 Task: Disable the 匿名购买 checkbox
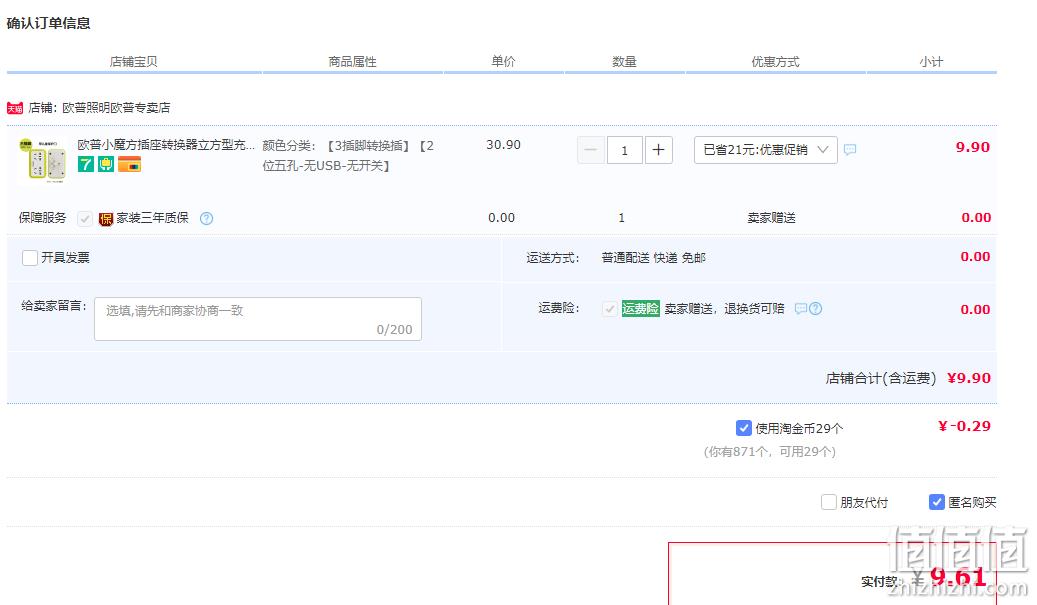(x=936, y=503)
